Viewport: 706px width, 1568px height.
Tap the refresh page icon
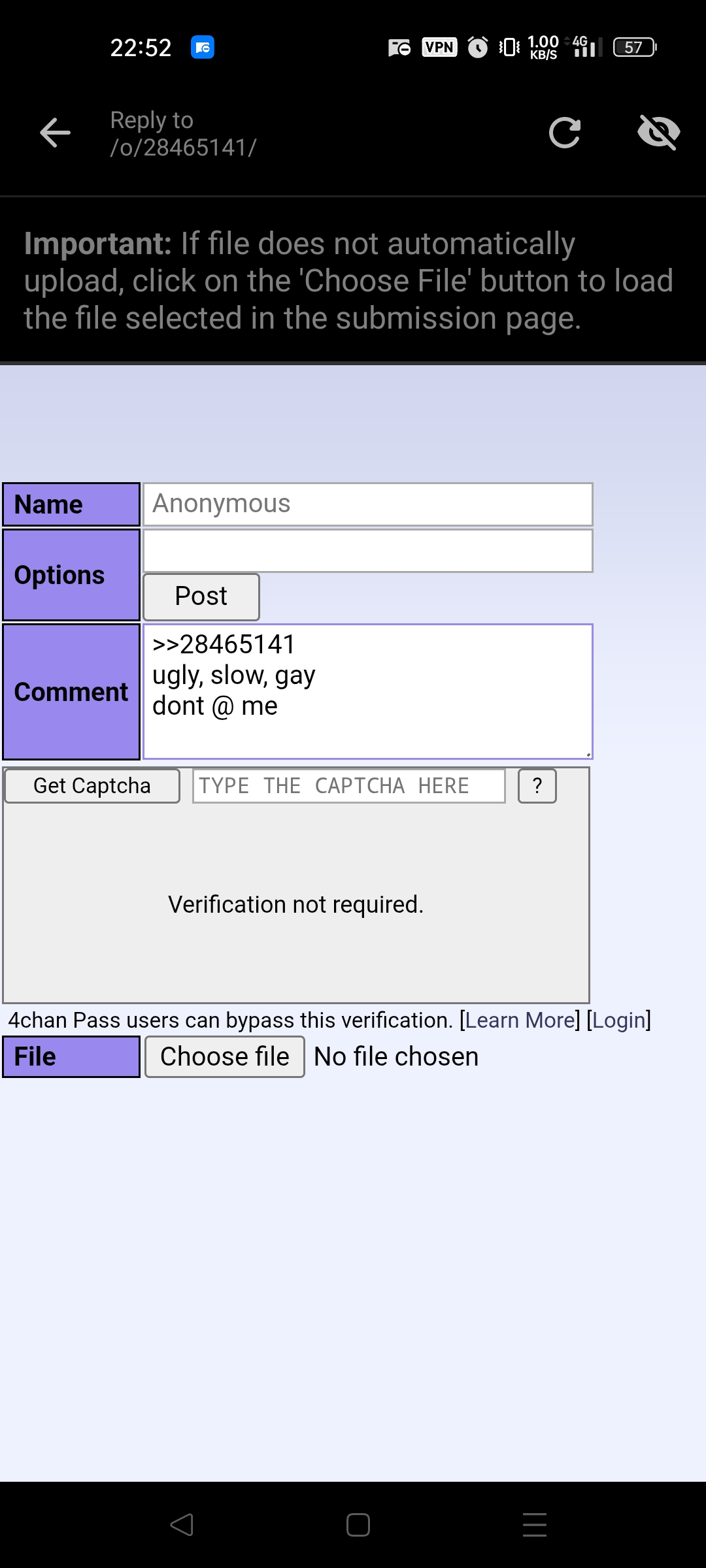tap(565, 133)
